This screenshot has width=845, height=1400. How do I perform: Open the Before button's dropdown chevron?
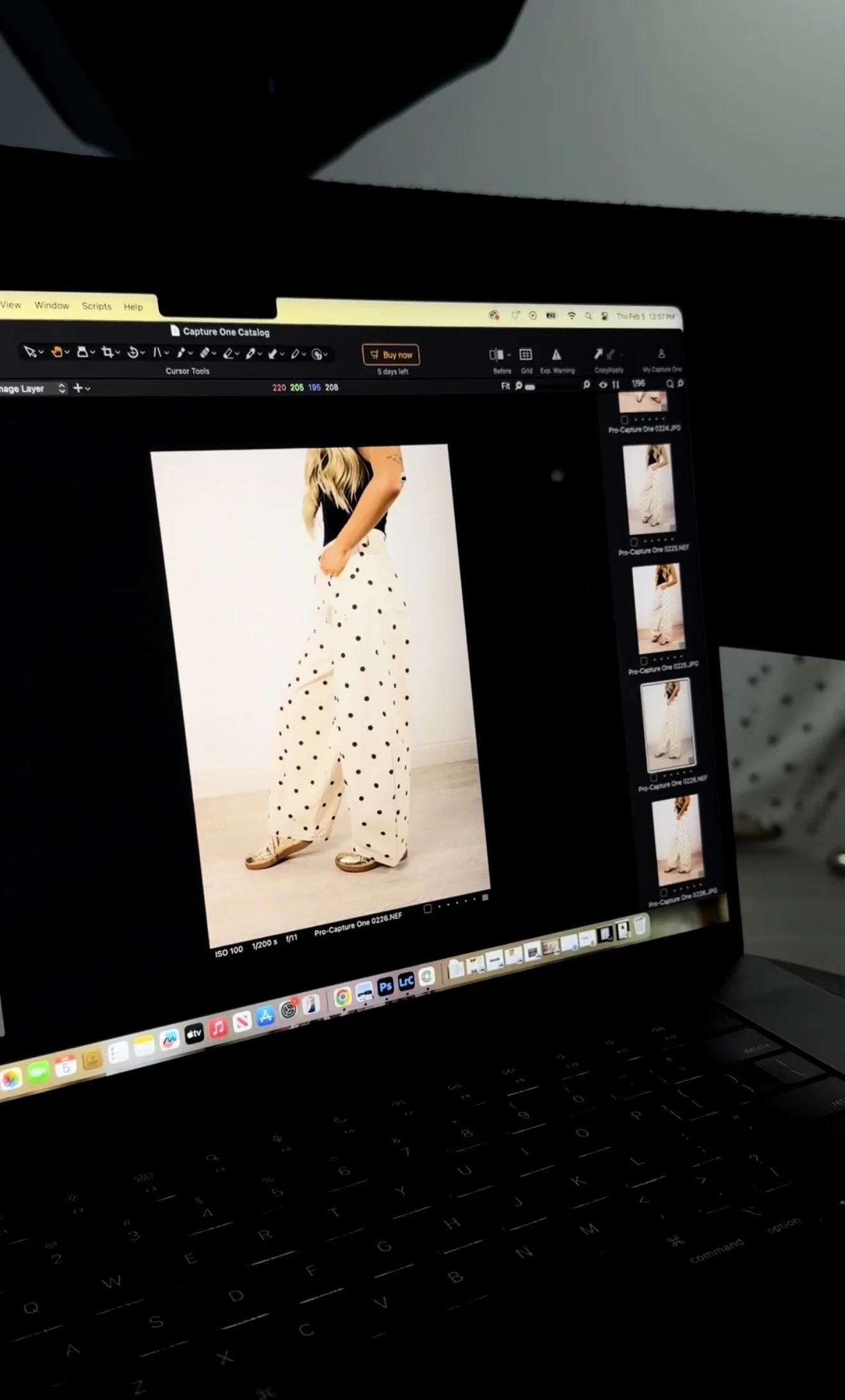point(509,355)
